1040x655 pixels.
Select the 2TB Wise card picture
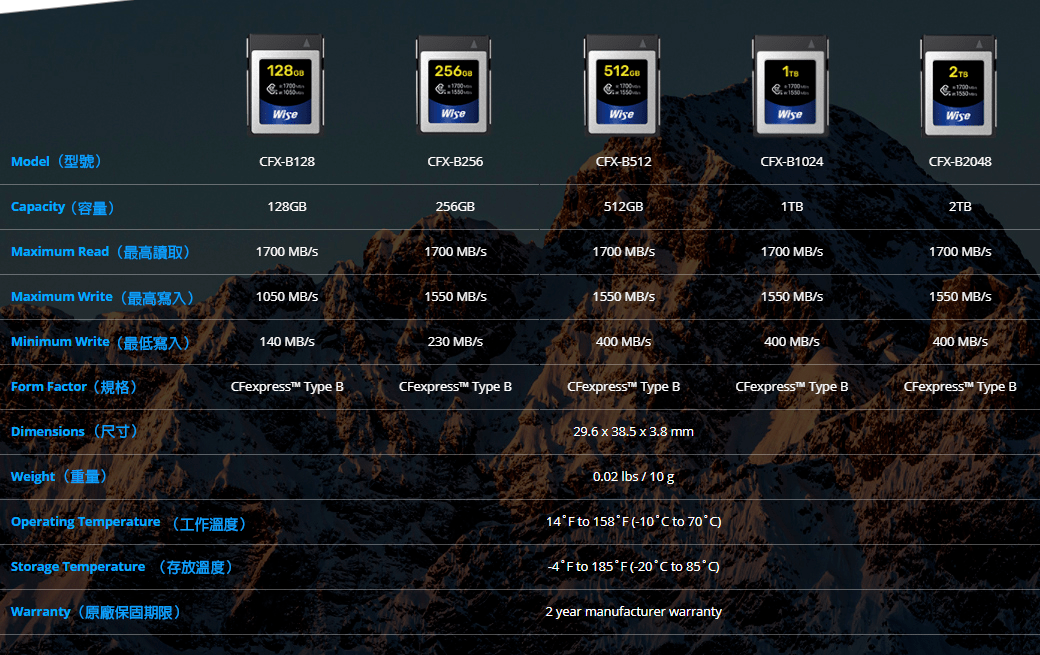959,85
